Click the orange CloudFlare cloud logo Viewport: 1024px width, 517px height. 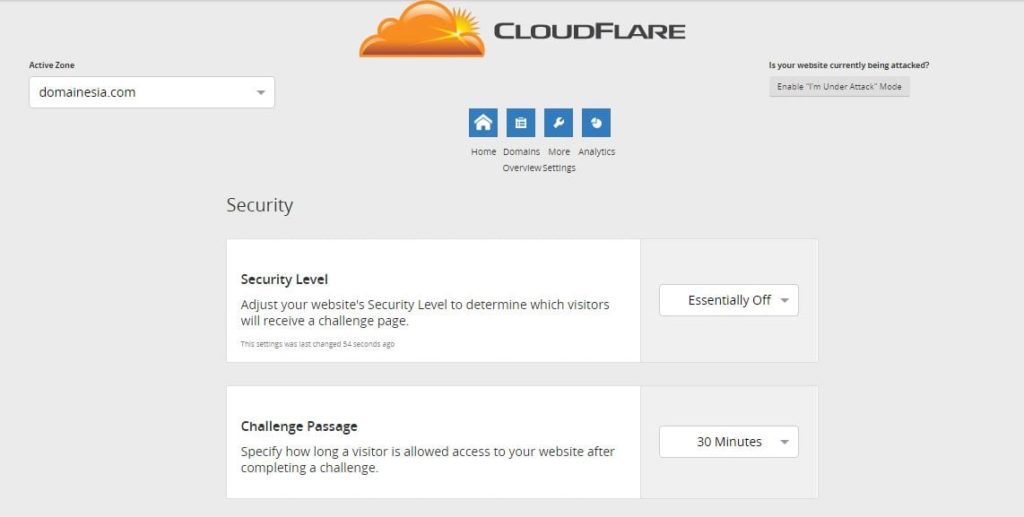[421, 32]
